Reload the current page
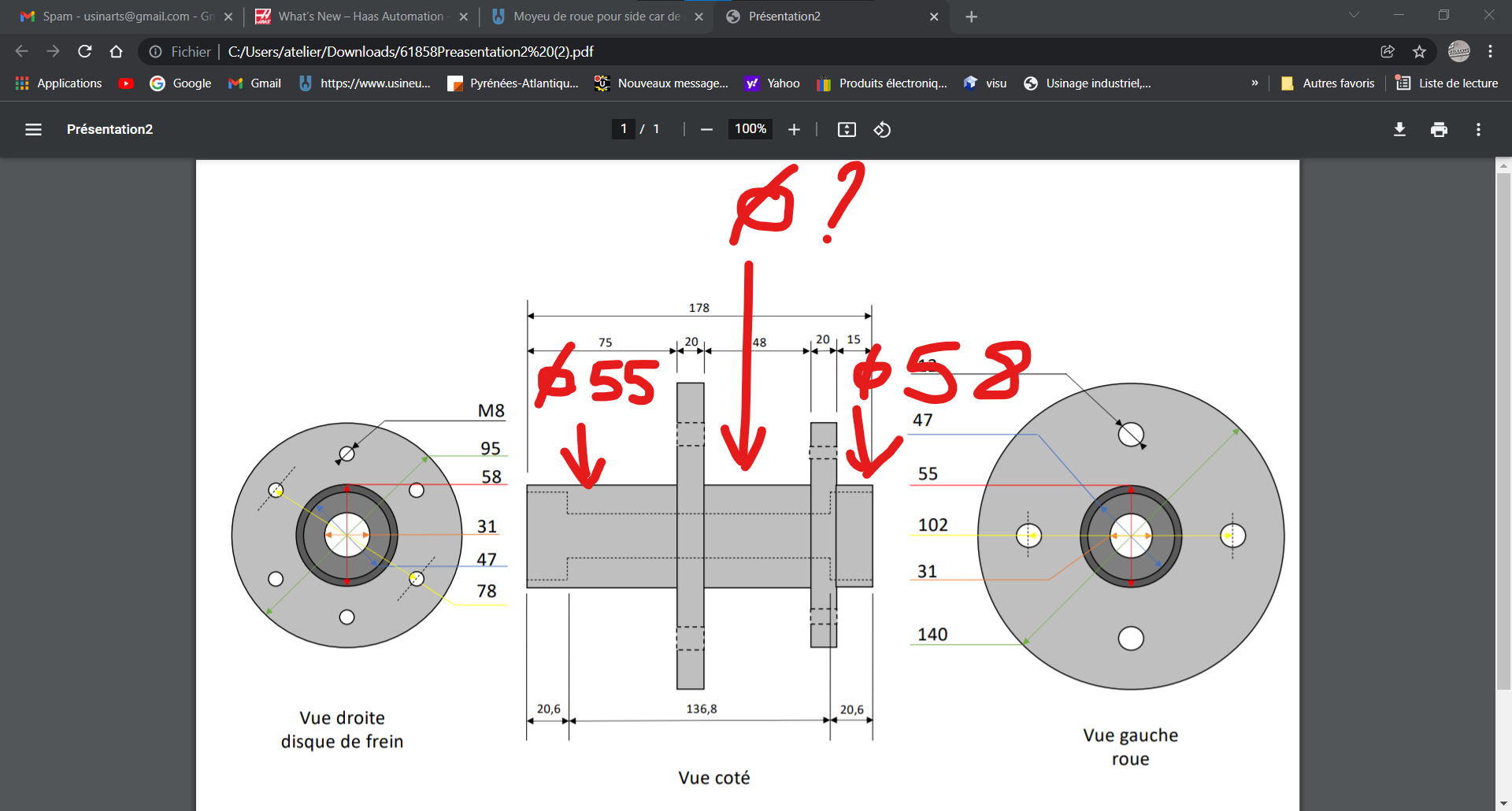This screenshot has height=811, width=1512. point(84,51)
